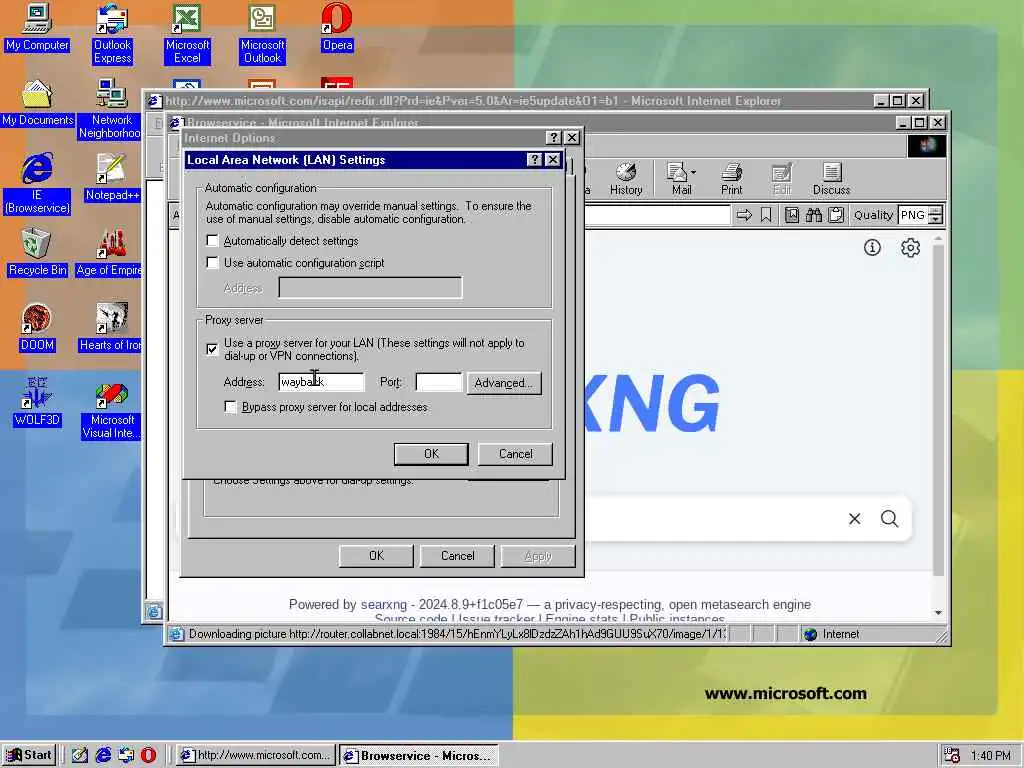Click the clipboard icon in Browservice toolbar
1024x768 pixels.
pos(836,215)
